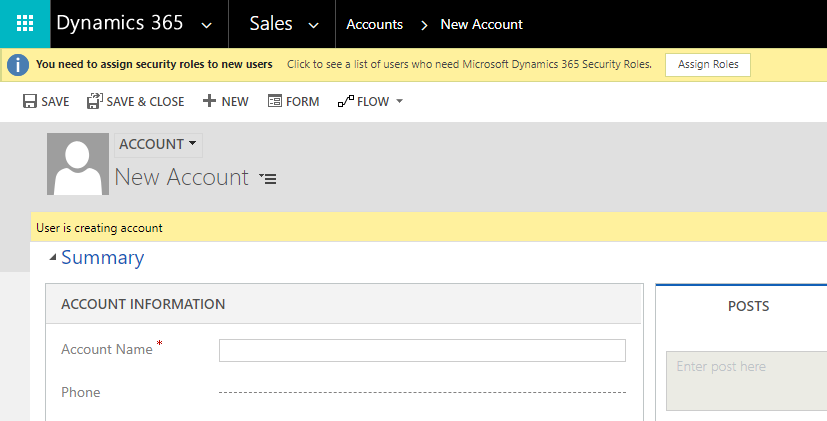Collapse the Summary section triangle
This screenshot has width=827, height=421.
tap(53, 257)
